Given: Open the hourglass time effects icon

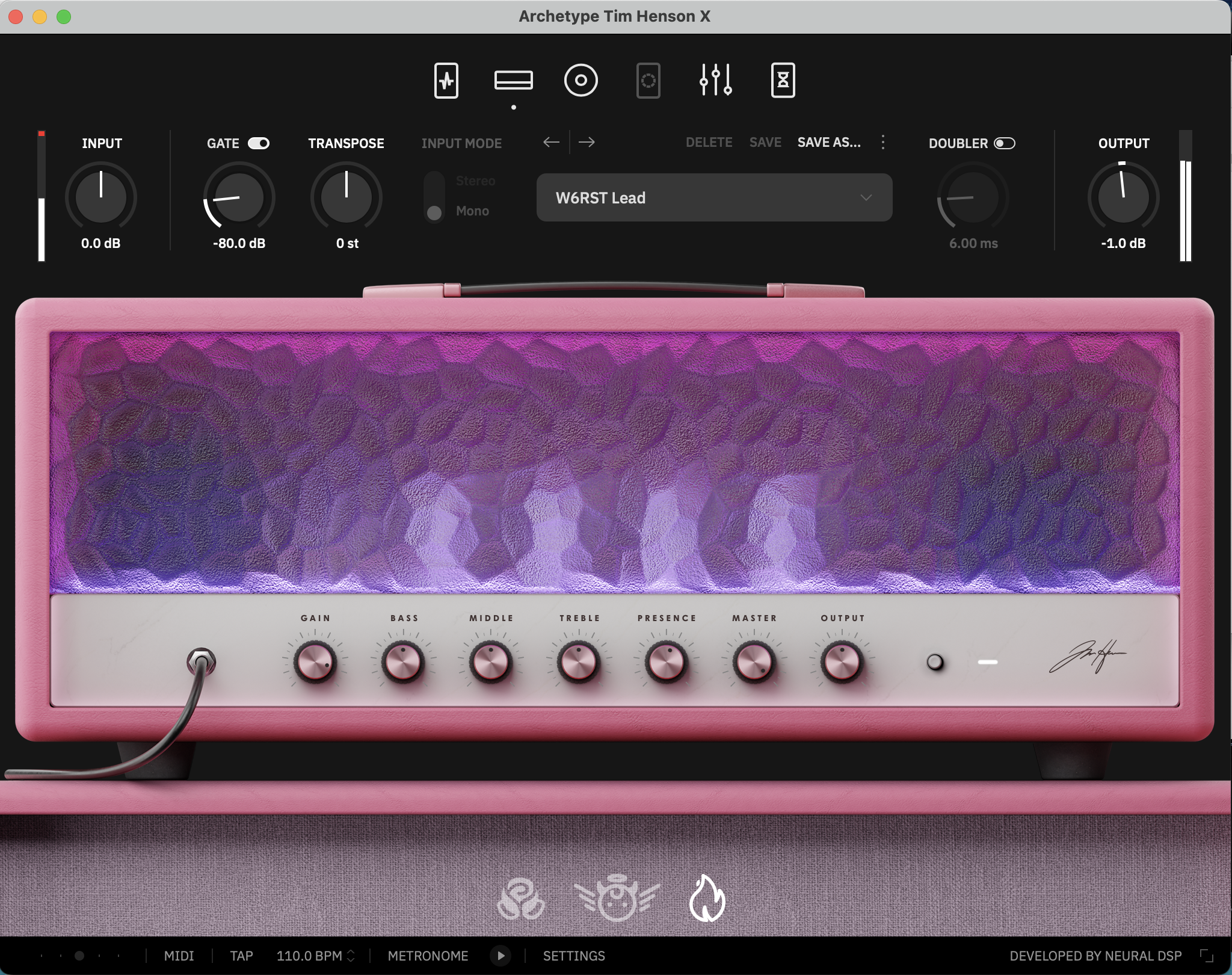Looking at the screenshot, I should (x=783, y=81).
